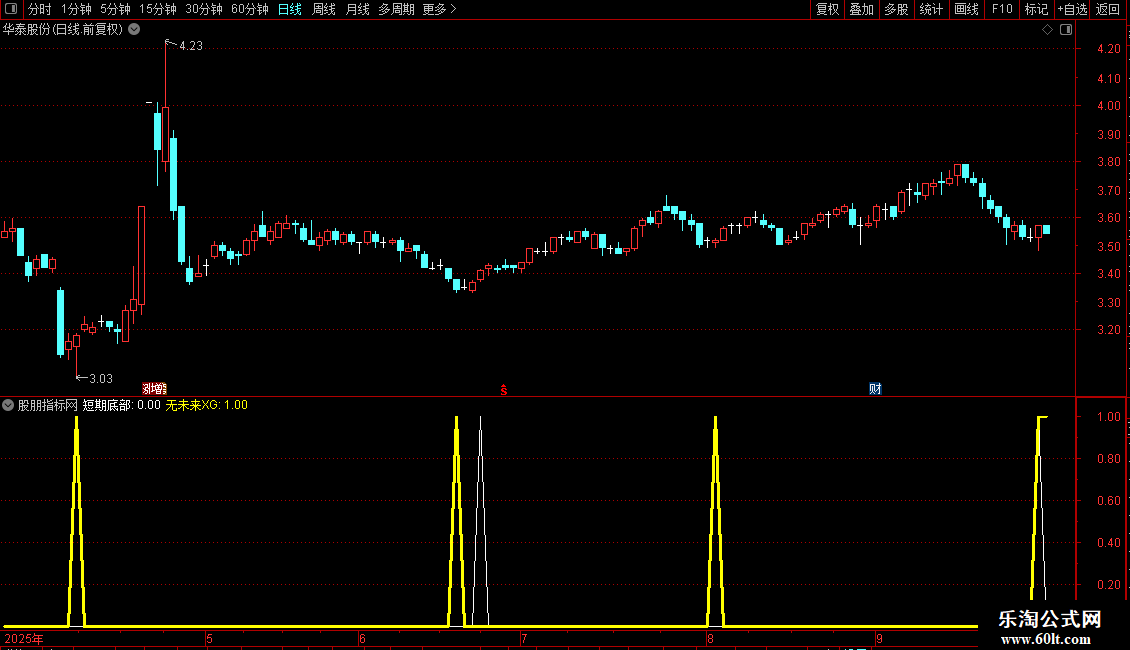Select the 15分钟 period tab
Screen dimensions: 1130x650
tap(157, 9)
